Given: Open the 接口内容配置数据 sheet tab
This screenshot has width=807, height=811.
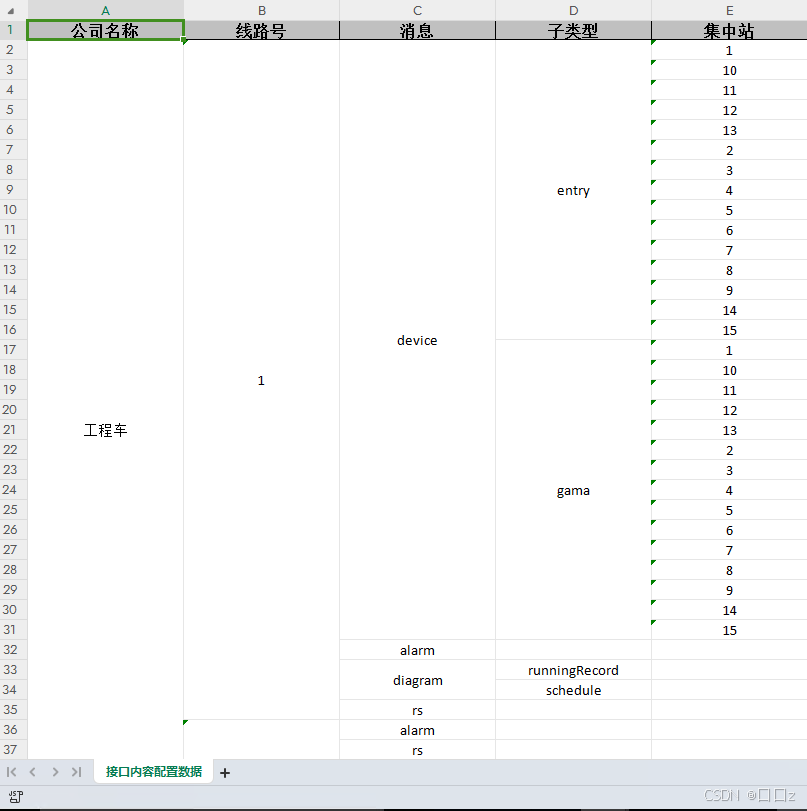Looking at the screenshot, I should click(x=154, y=772).
